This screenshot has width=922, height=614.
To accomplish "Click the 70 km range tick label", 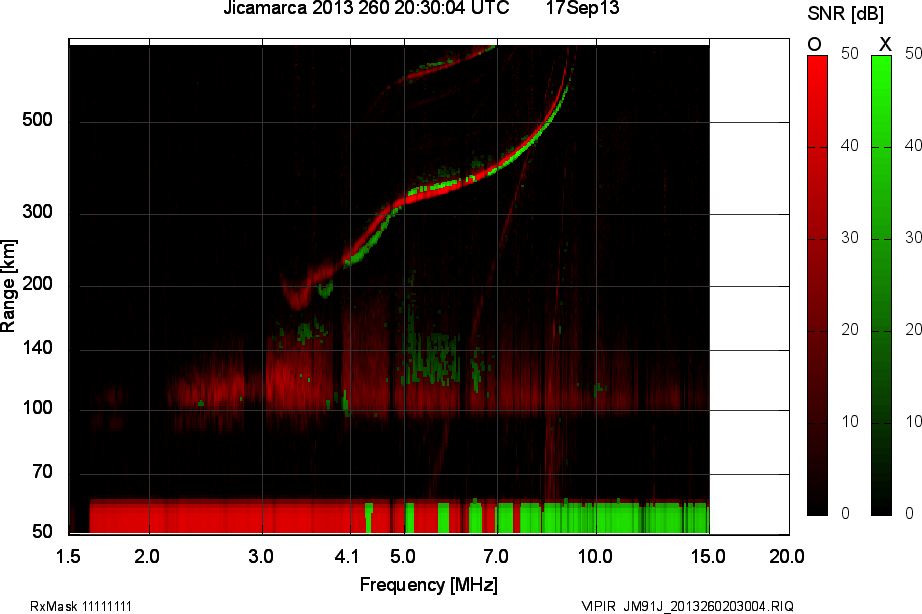I will [42, 471].
